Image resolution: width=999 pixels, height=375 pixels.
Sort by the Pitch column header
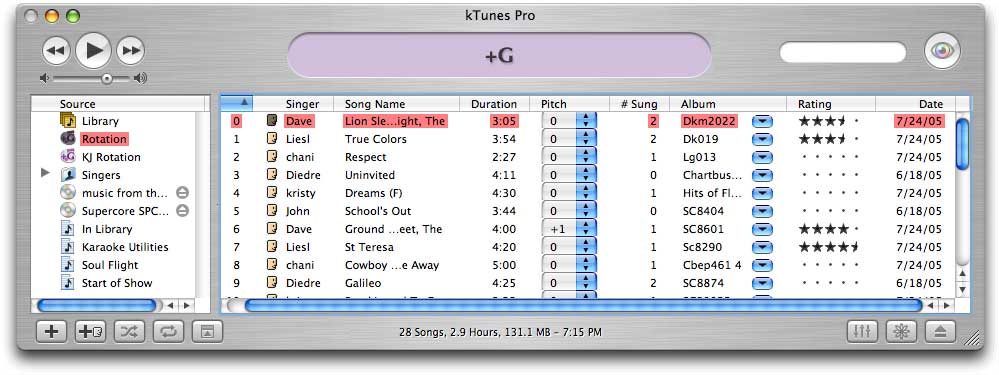pos(569,104)
